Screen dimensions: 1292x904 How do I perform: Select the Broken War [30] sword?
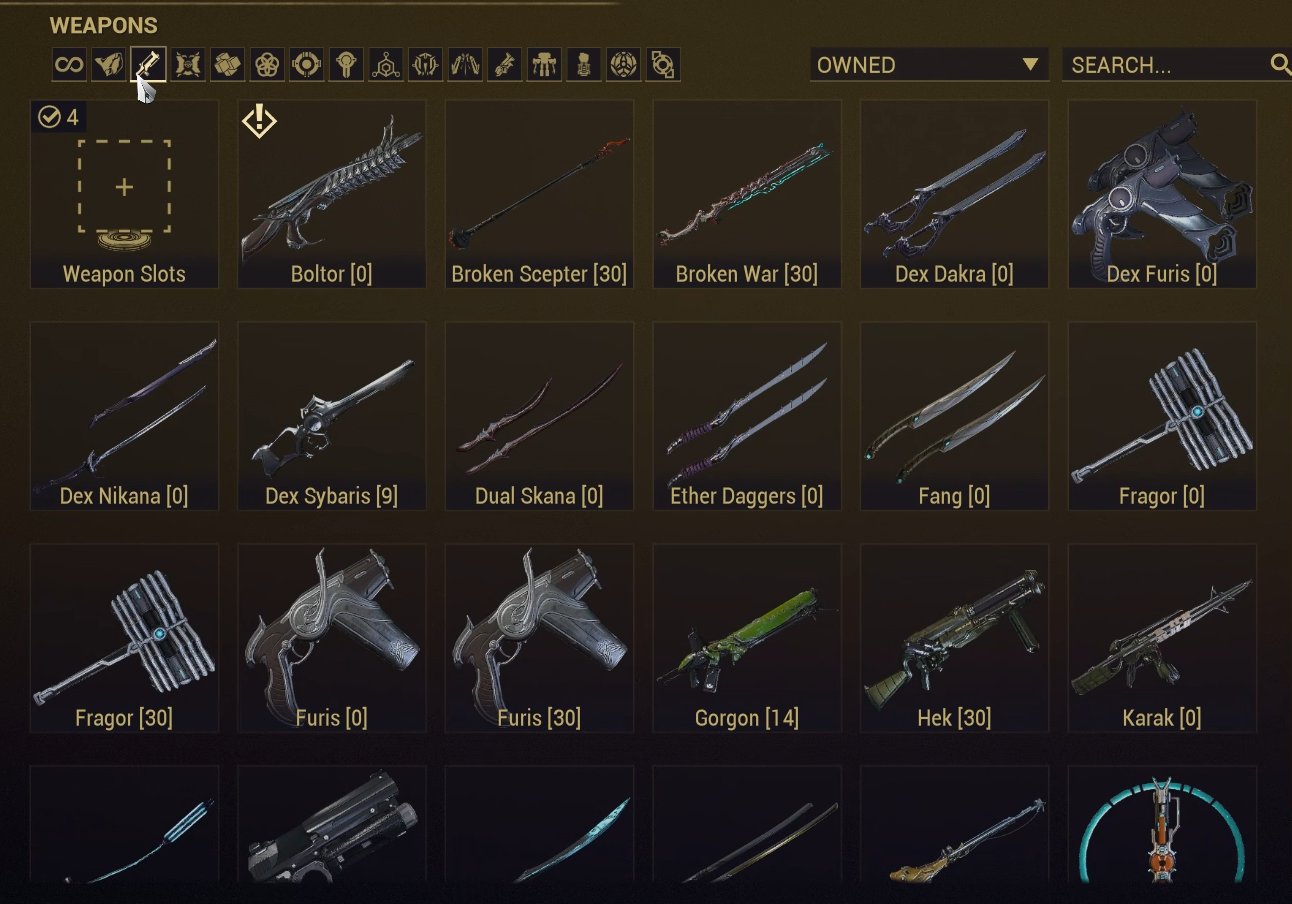[747, 193]
